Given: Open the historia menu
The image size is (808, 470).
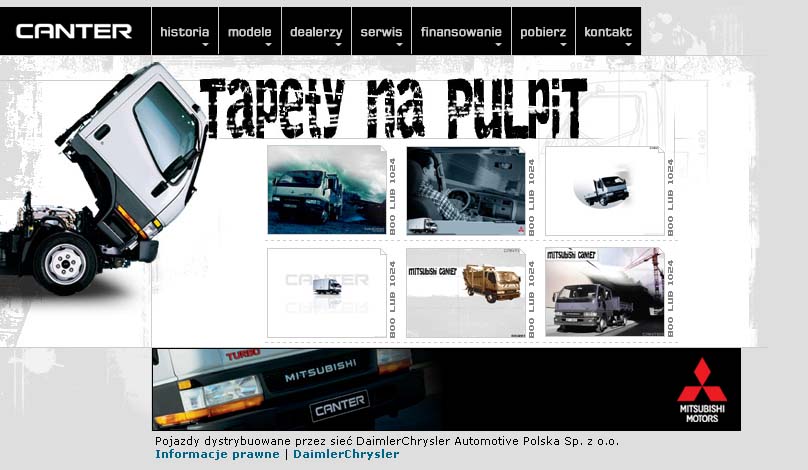Looking at the screenshot, I should pyautogui.click(x=184, y=31).
